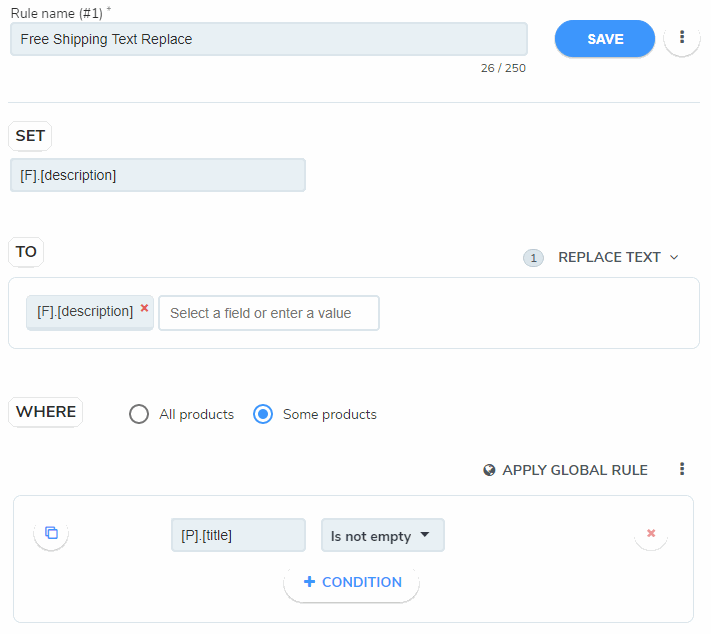Screen dimensions: 711x634
Task: Remove the [F].[description] tag with red x
Action: (x=144, y=308)
